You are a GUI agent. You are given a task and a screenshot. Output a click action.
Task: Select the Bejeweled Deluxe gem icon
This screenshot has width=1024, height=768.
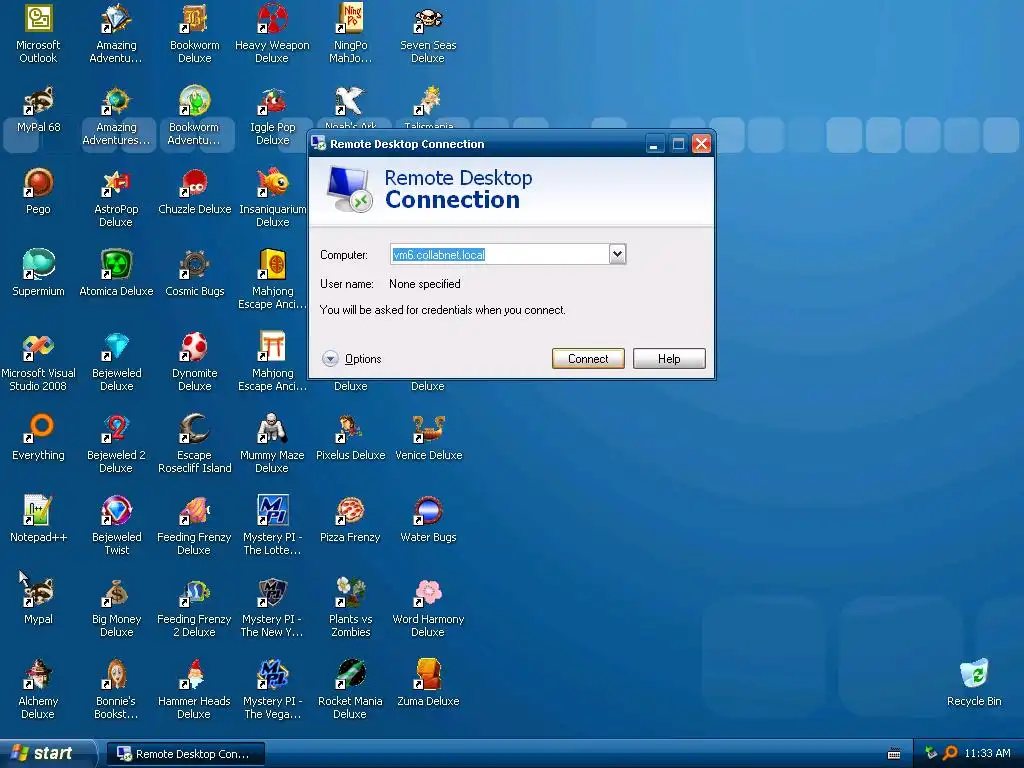(x=116, y=347)
